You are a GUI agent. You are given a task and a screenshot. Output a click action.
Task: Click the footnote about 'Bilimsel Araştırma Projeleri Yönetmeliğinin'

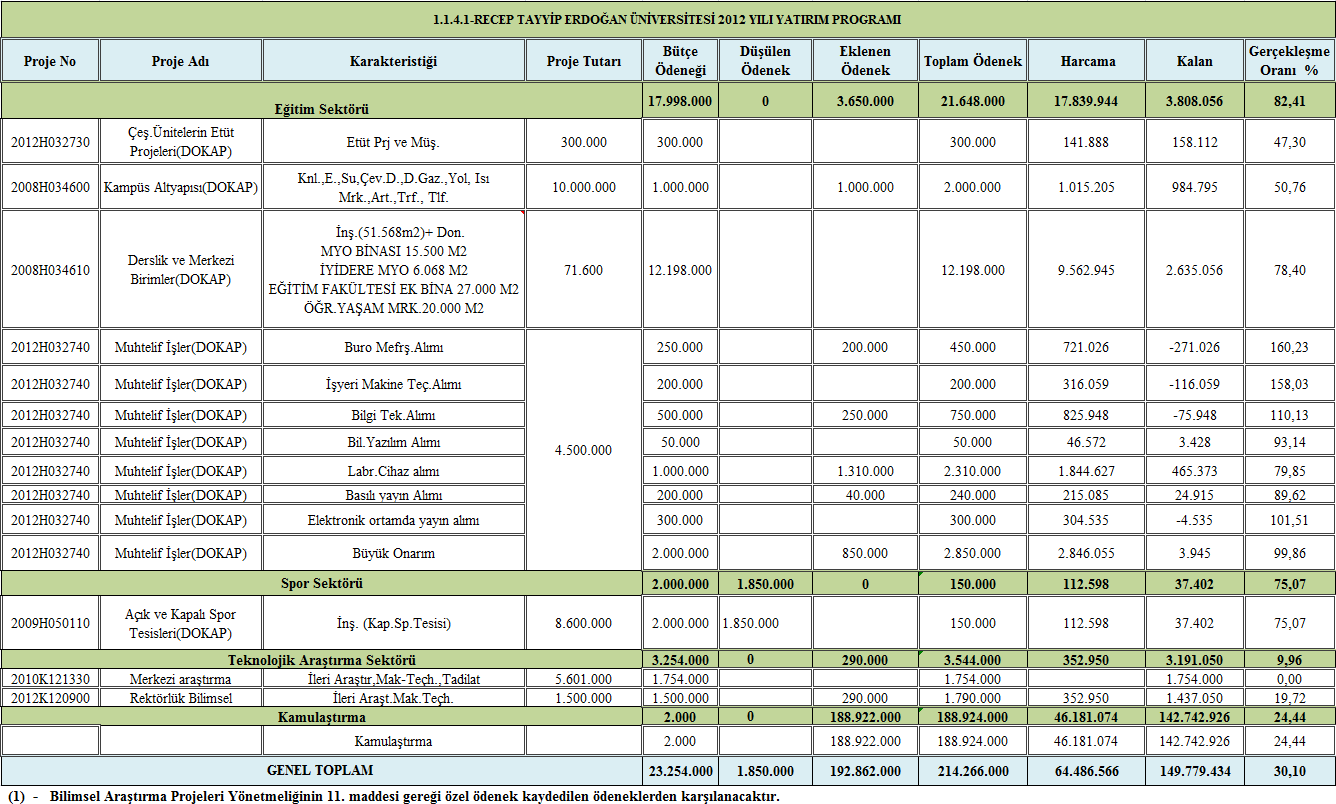pyautogui.click(x=393, y=796)
